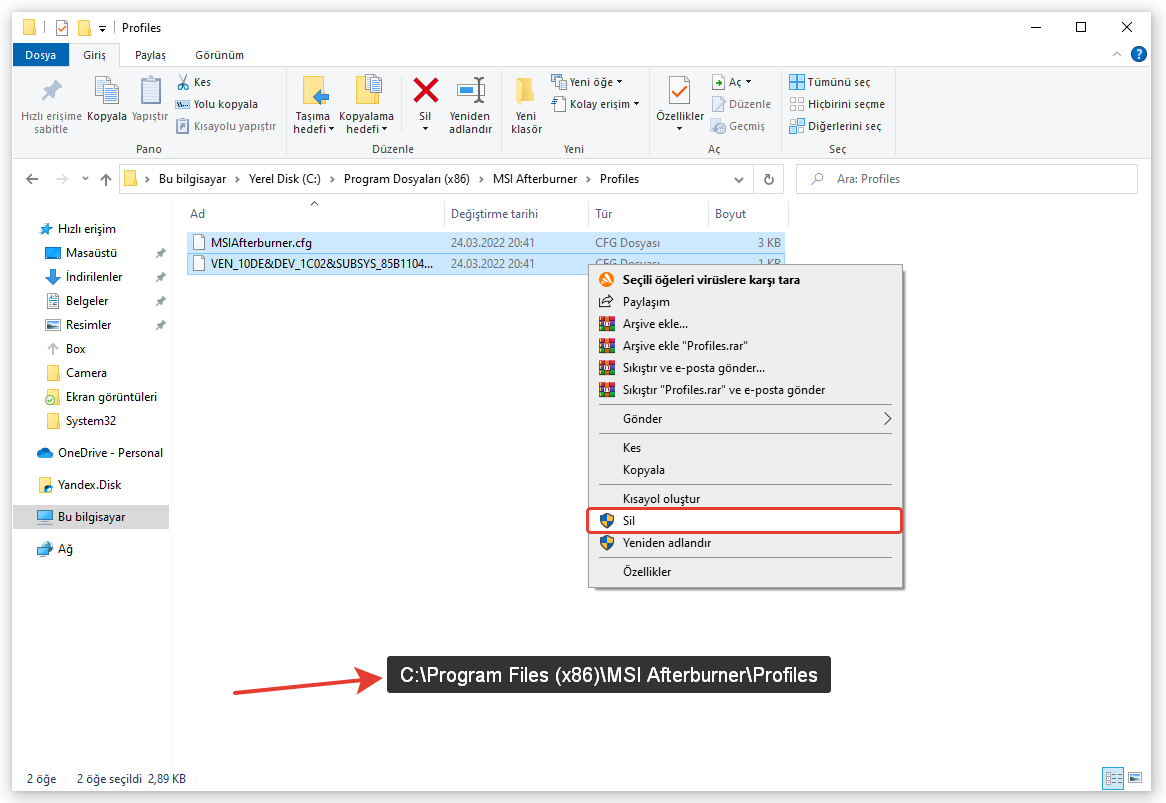Screen dimensions: 1166x803
Task: Expand the address bar history dropdown
Action: click(x=739, y=179)
